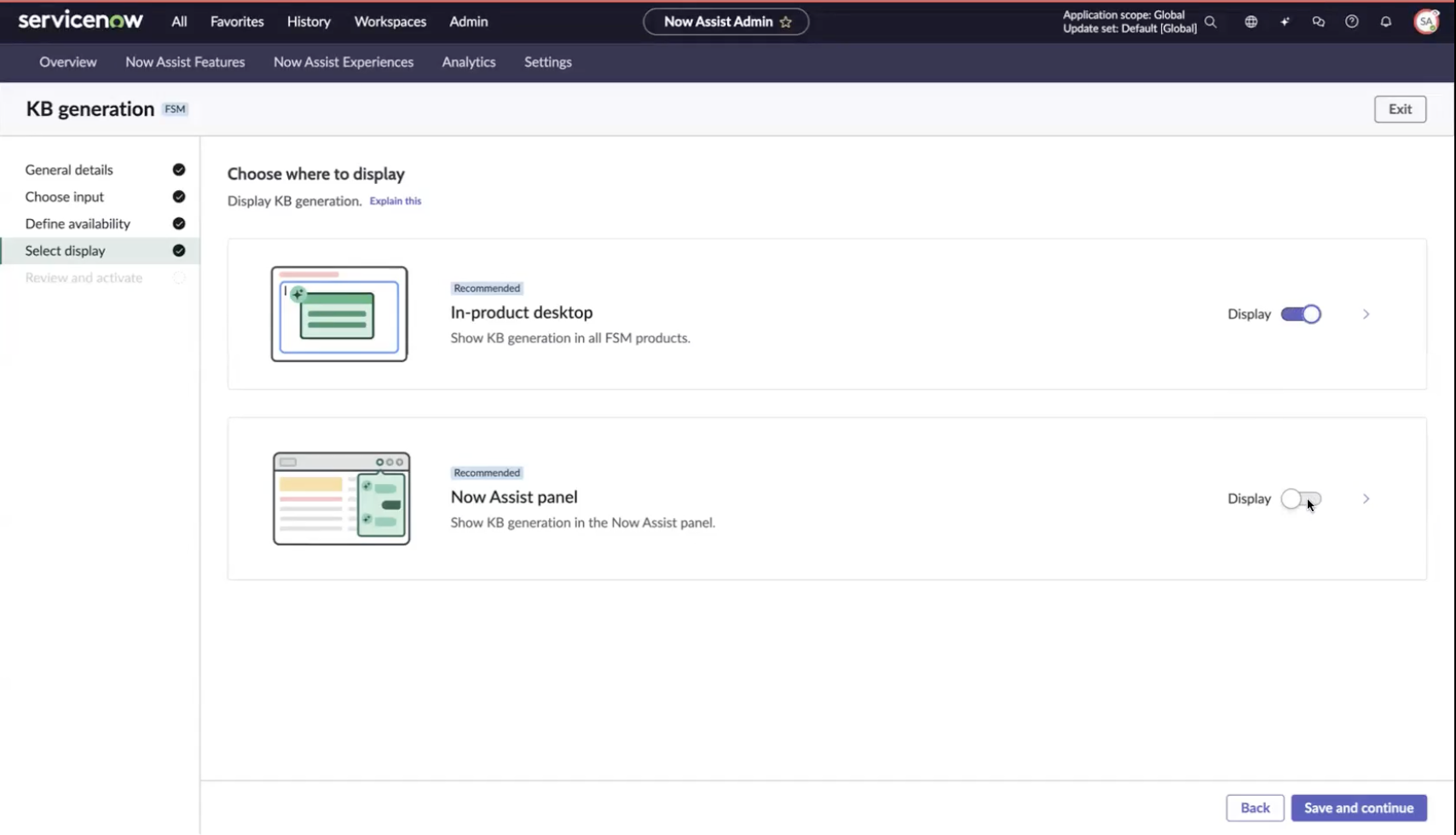Screen dimensions: 1456x835
Task: Open the Explain this link
Action: coord(396,201)
